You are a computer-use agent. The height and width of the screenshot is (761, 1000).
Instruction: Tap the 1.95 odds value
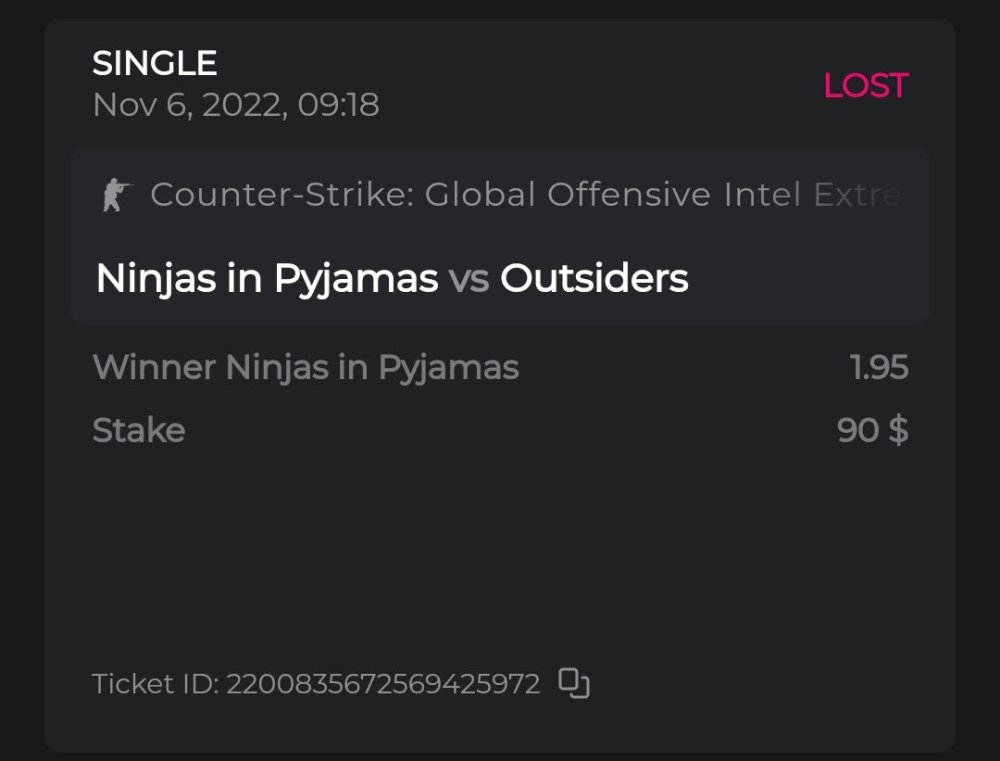879,368
